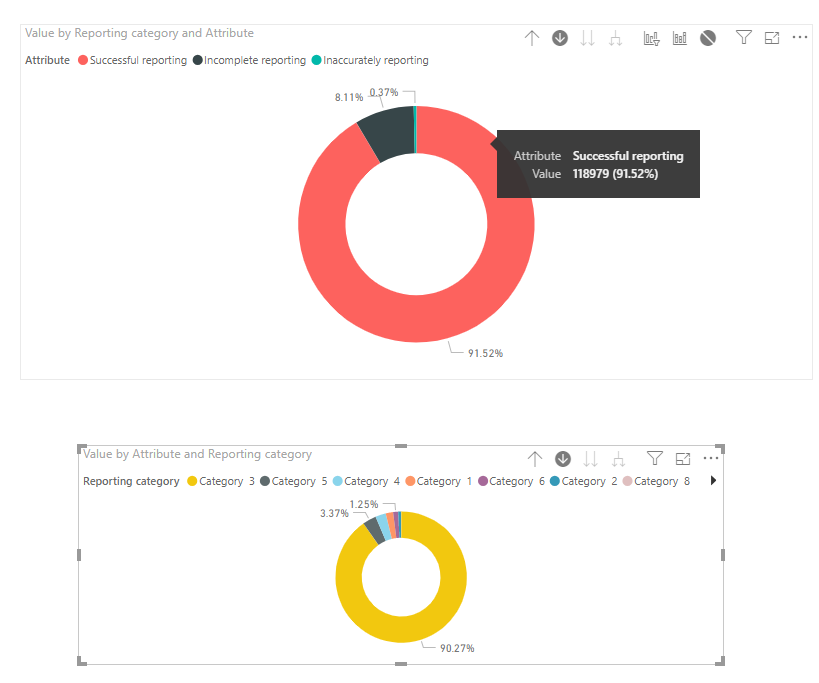819x683 pixels.
Task: Select Category 5 legend item
Action: click(x=294, y=481)
